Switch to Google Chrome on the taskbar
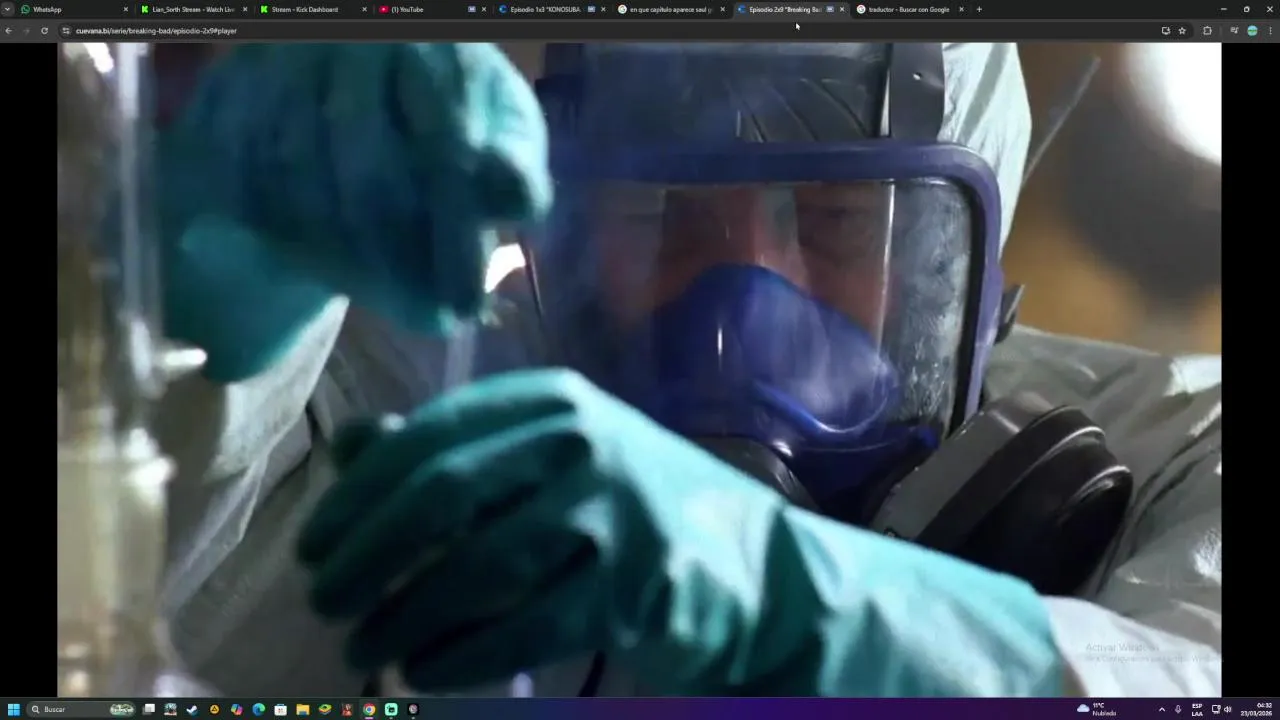1280x720 pixels. coord(369,709)
